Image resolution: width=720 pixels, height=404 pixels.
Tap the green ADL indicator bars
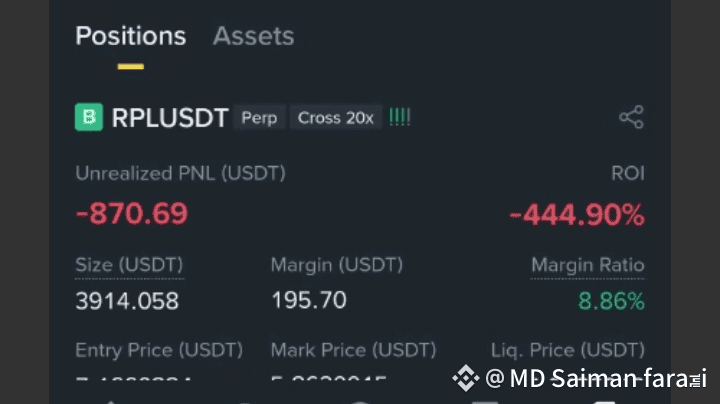coord(400,117)
